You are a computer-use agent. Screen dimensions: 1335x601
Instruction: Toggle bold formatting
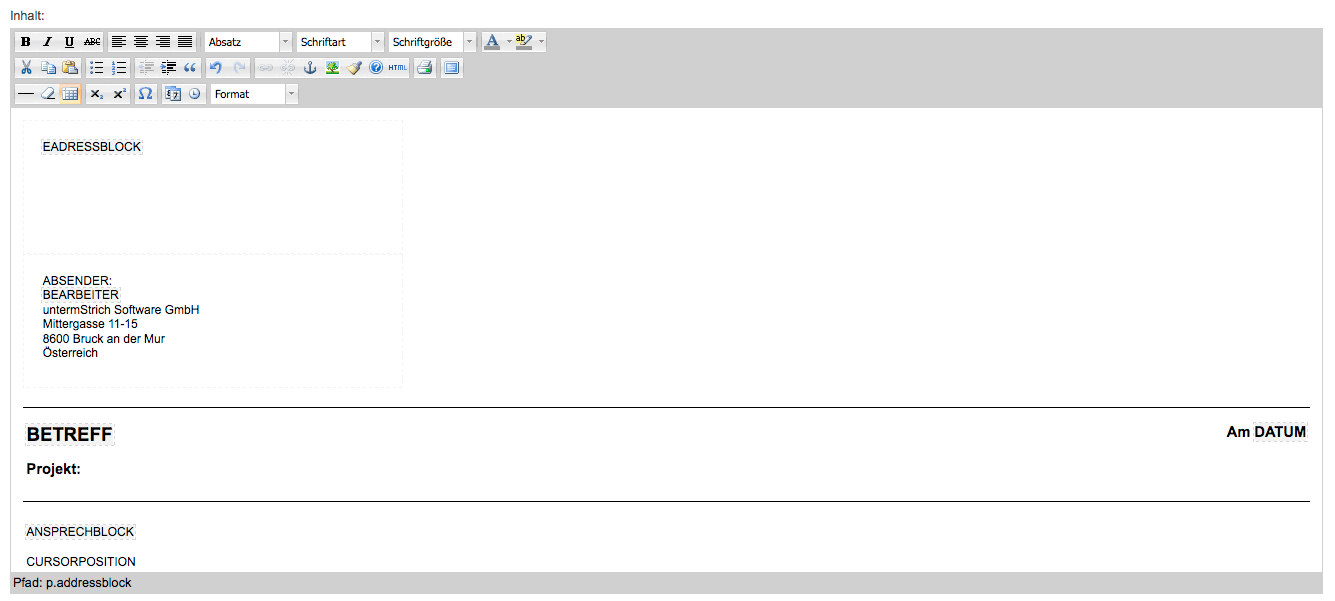coord(26,42)
